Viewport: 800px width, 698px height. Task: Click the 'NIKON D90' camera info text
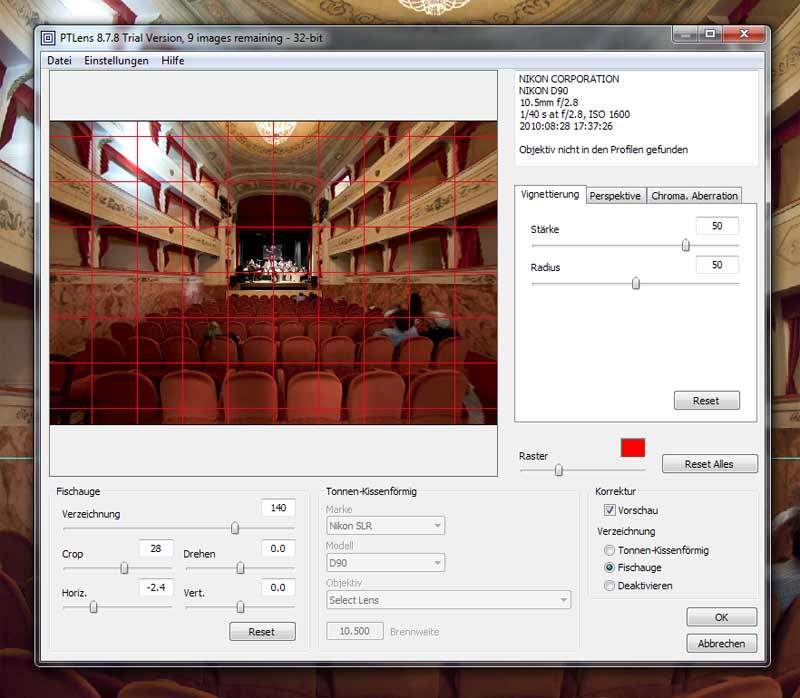coord(543,91)
